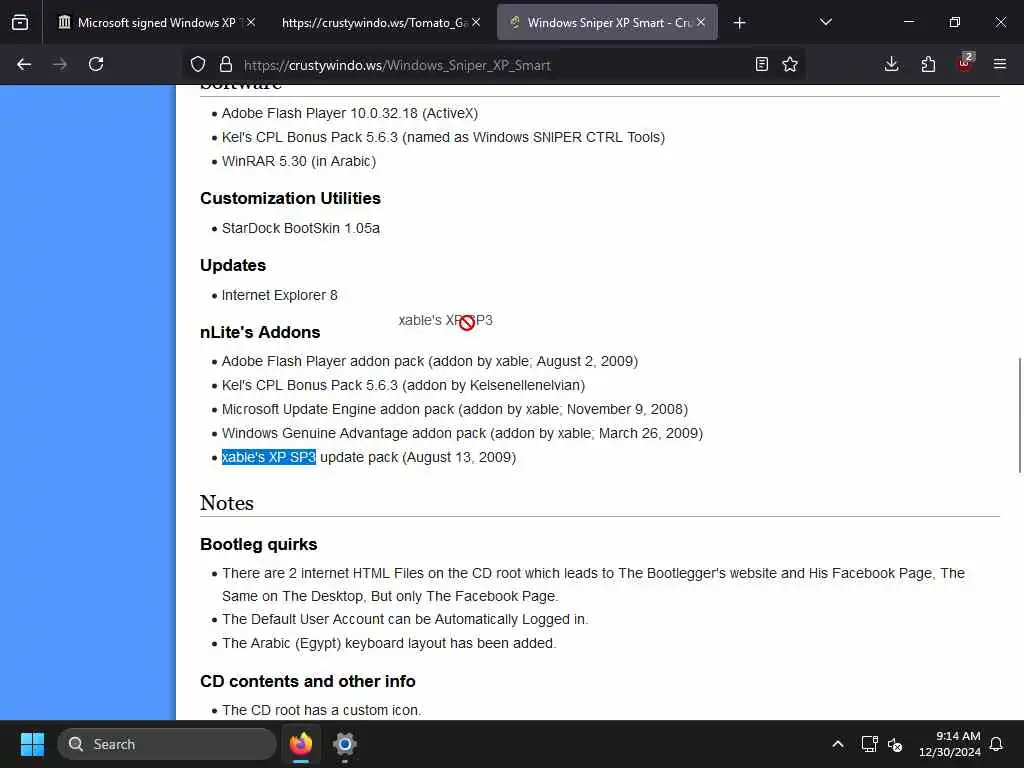Click the "Notes" section heading
Viewport: 1024px width, 768px height.
coord(227,503)
